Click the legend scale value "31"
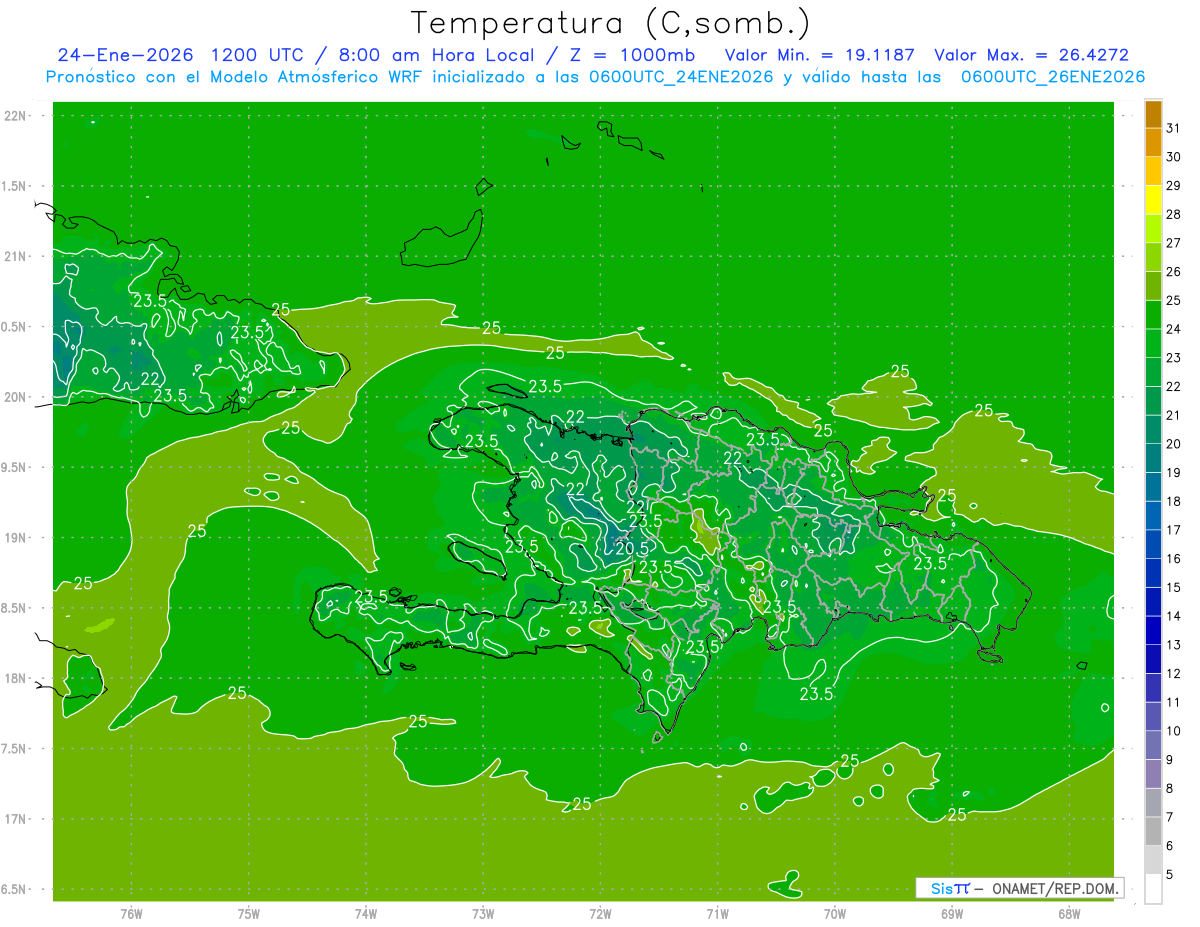The height and width of the screenshot is (927, 1200). tap(1174, 128)
